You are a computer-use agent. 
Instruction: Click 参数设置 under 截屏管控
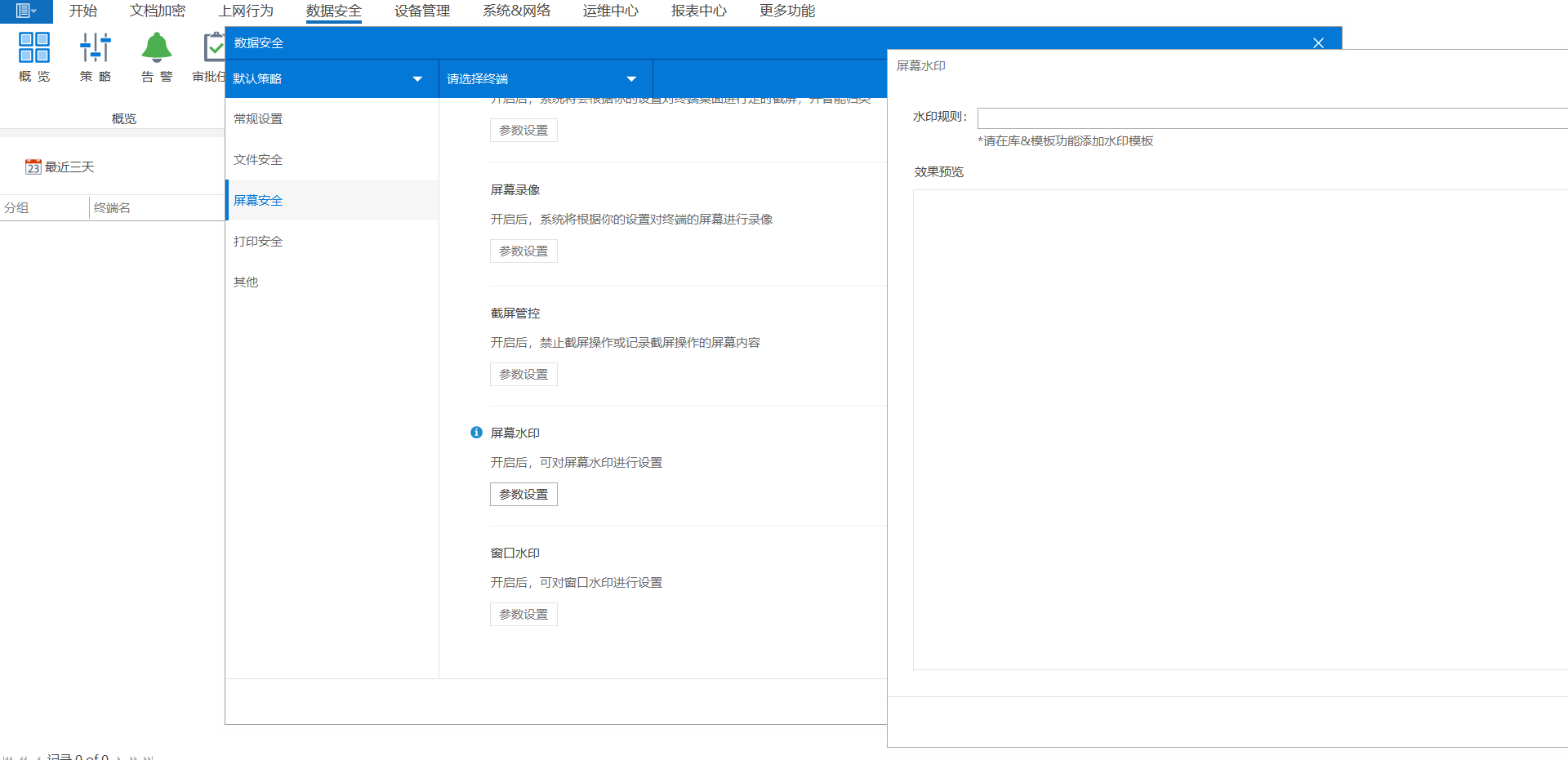point(523,375)
